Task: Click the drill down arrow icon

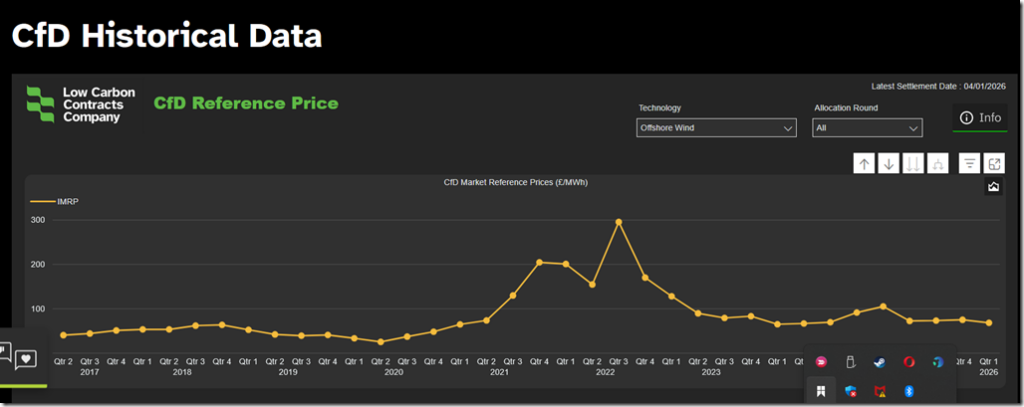Action: (888, 164)
